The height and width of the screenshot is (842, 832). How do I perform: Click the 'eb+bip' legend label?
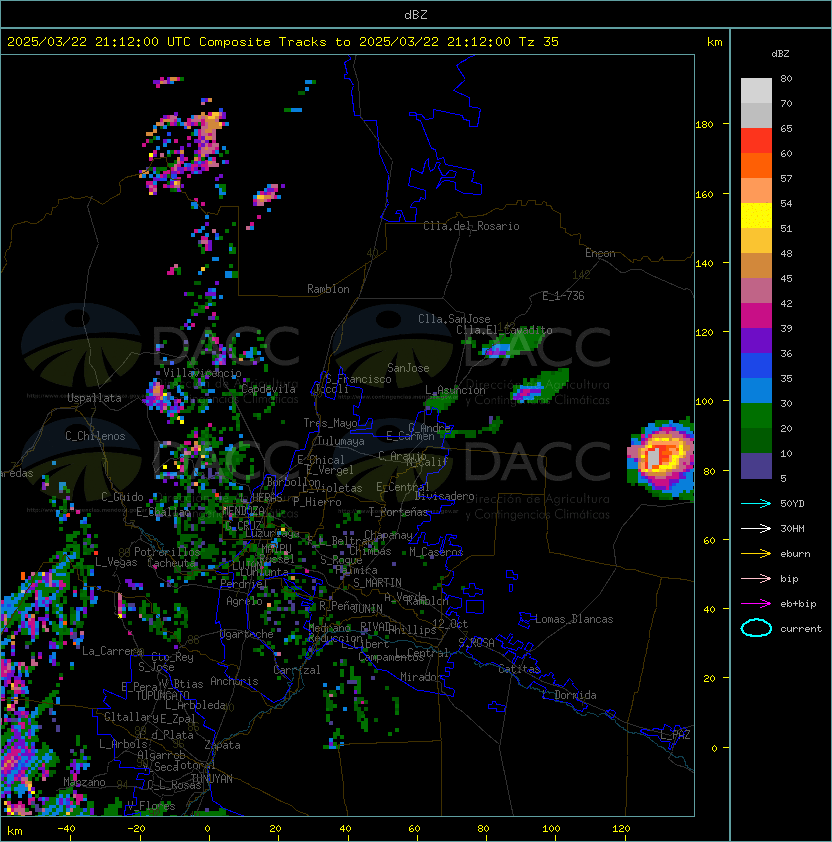(x=798, y=604)
